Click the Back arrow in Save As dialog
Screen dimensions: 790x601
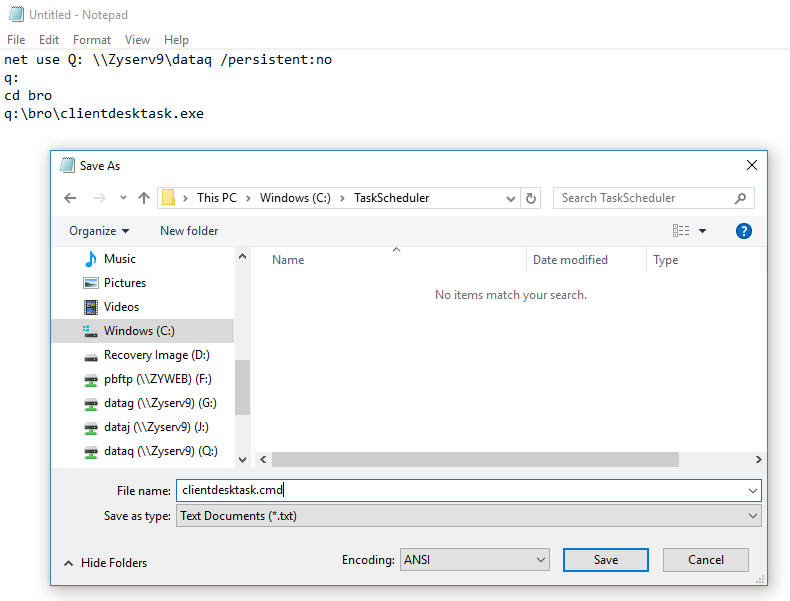coord(70,198)
